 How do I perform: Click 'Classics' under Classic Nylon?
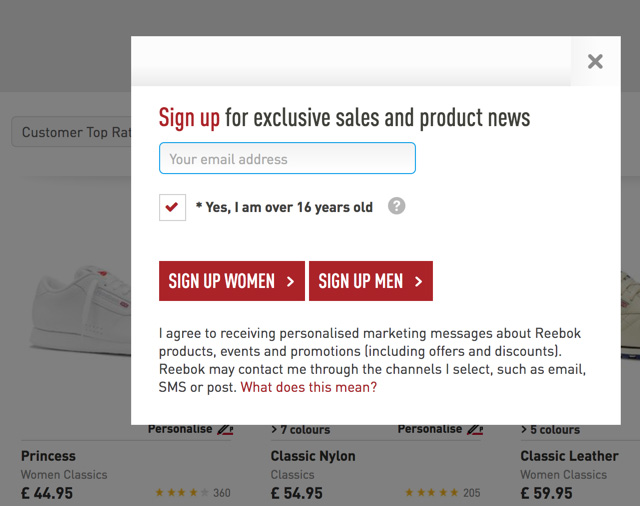(x=292, y=475)
